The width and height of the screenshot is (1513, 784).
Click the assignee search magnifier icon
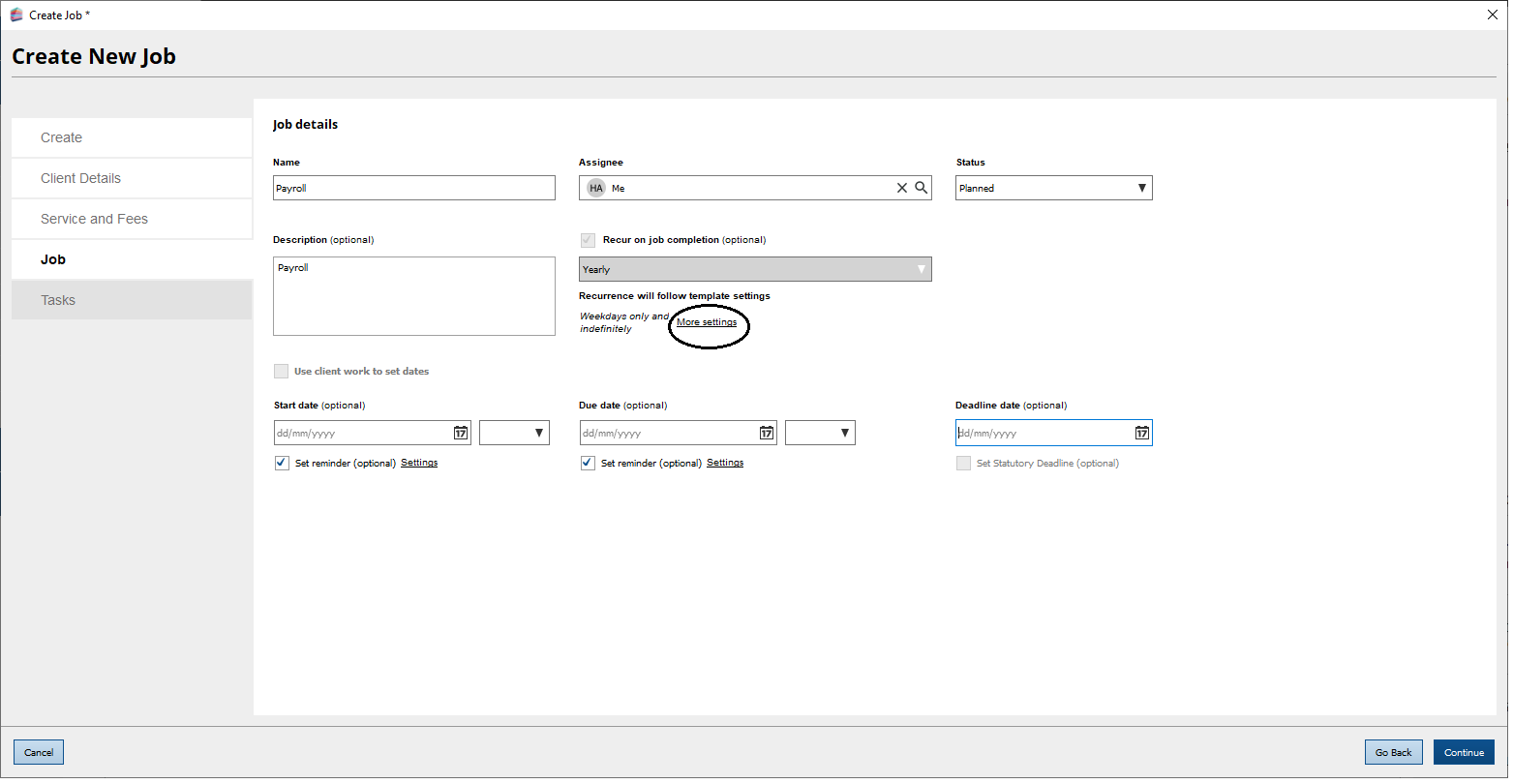pos(922,189)
